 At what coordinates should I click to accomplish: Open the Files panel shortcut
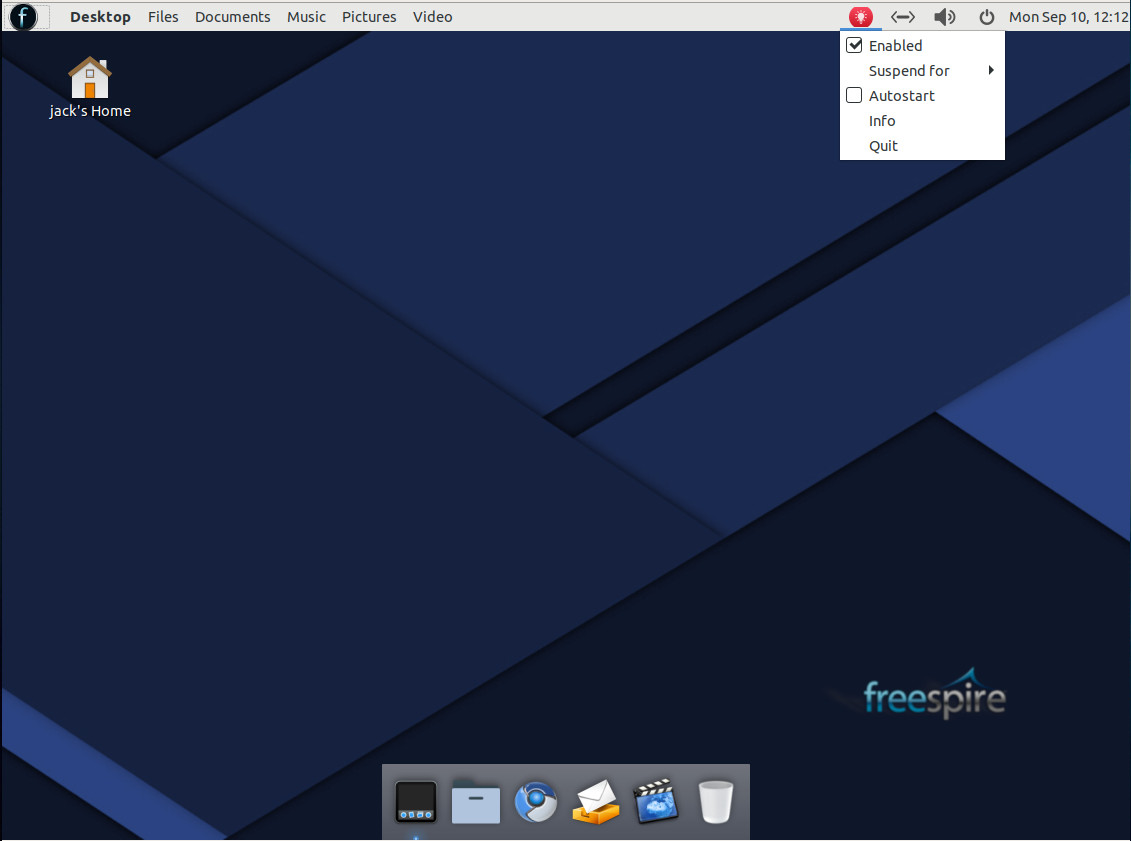pos(163,17)
